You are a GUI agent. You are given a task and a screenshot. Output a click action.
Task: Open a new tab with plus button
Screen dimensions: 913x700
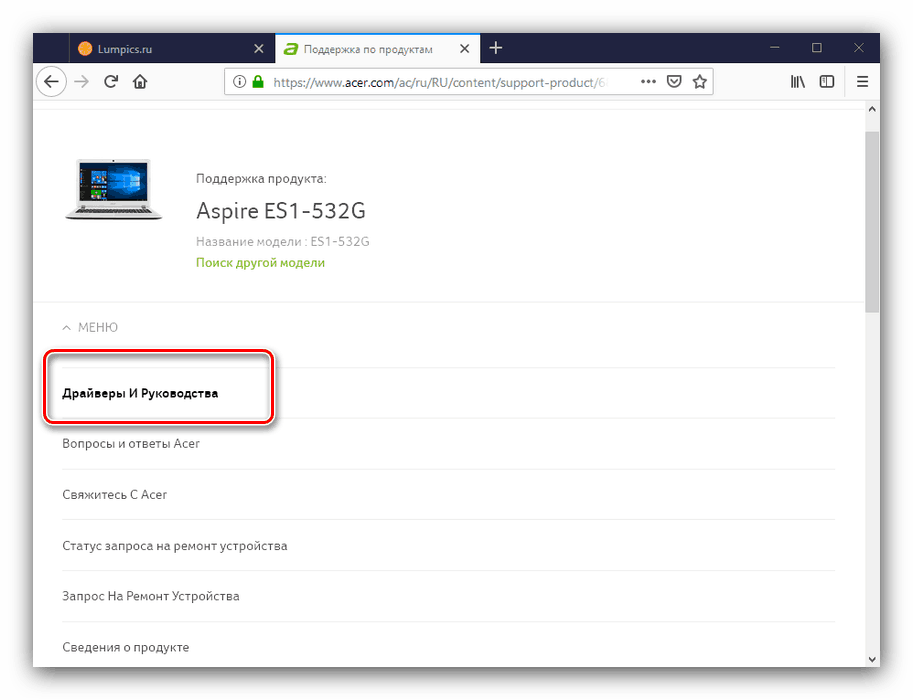496,48
